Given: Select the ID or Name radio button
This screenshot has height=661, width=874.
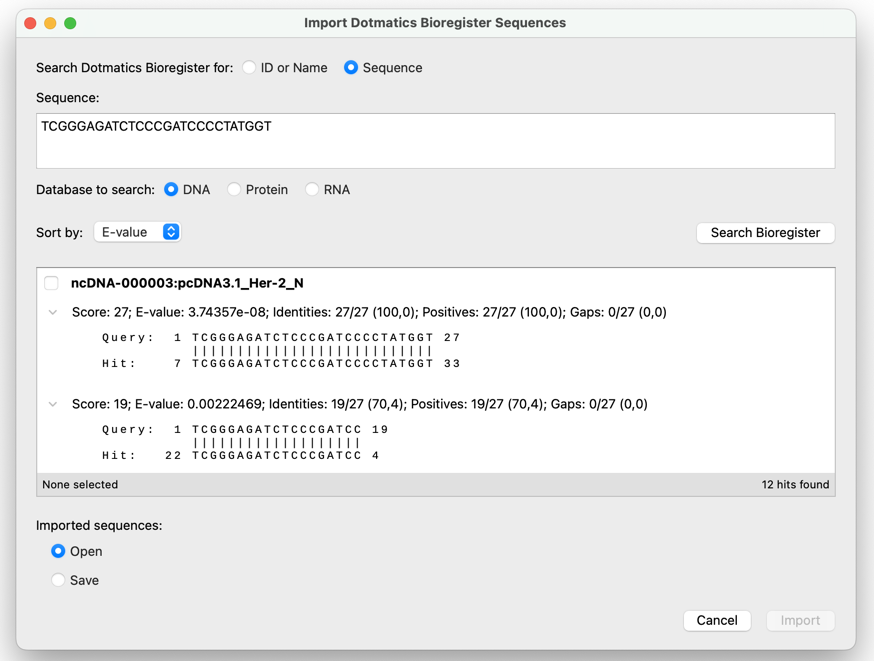Looking at the screenshot, I should click(x=249, y=67).
